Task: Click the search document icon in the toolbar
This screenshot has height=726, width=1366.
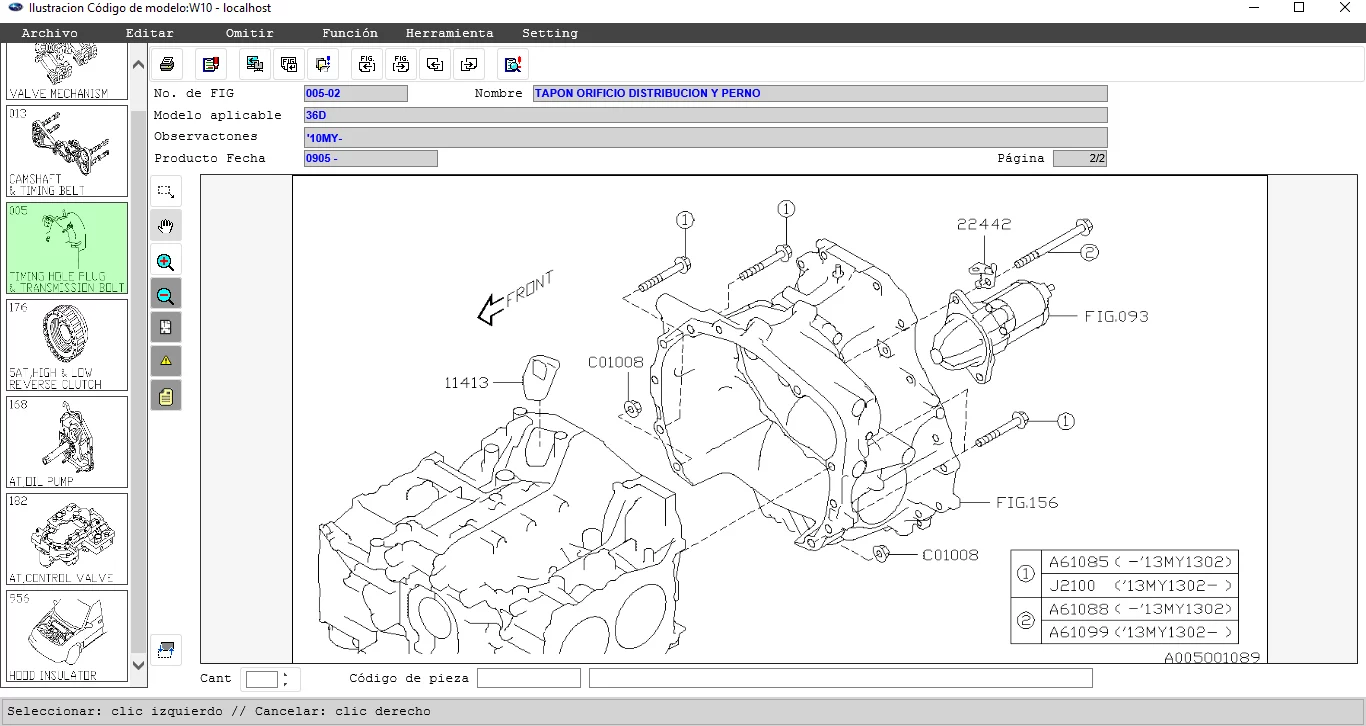Action: tap(513, 65)
